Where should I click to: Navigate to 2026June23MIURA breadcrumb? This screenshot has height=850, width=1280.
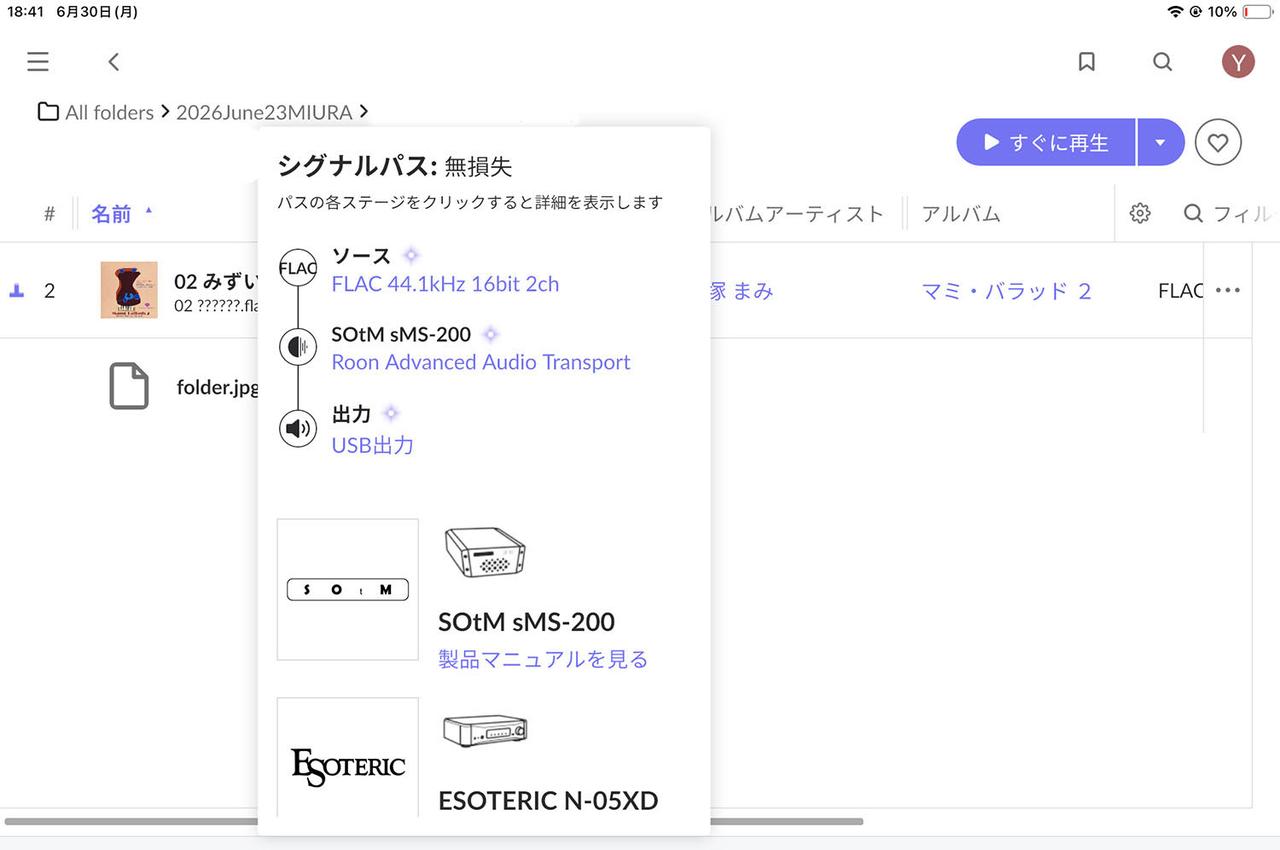pyautogui.click(x=264, y=112)
